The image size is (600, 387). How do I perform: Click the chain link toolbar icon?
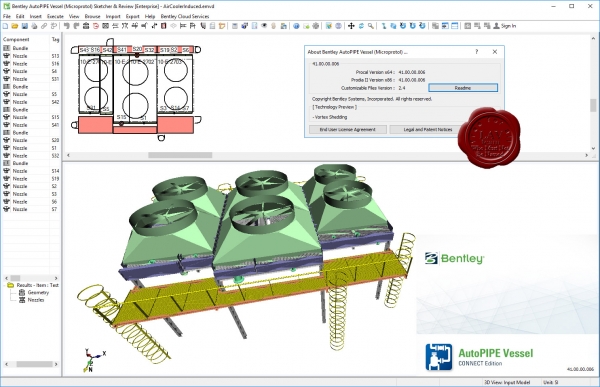click(x=44, y=26)
